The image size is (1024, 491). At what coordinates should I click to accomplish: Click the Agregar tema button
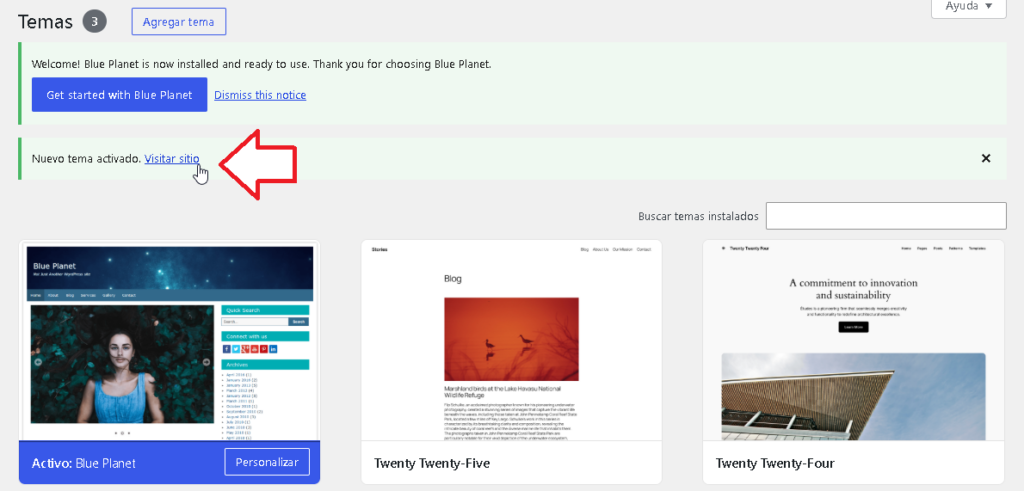pyautogui.click(x=178, y=22)
